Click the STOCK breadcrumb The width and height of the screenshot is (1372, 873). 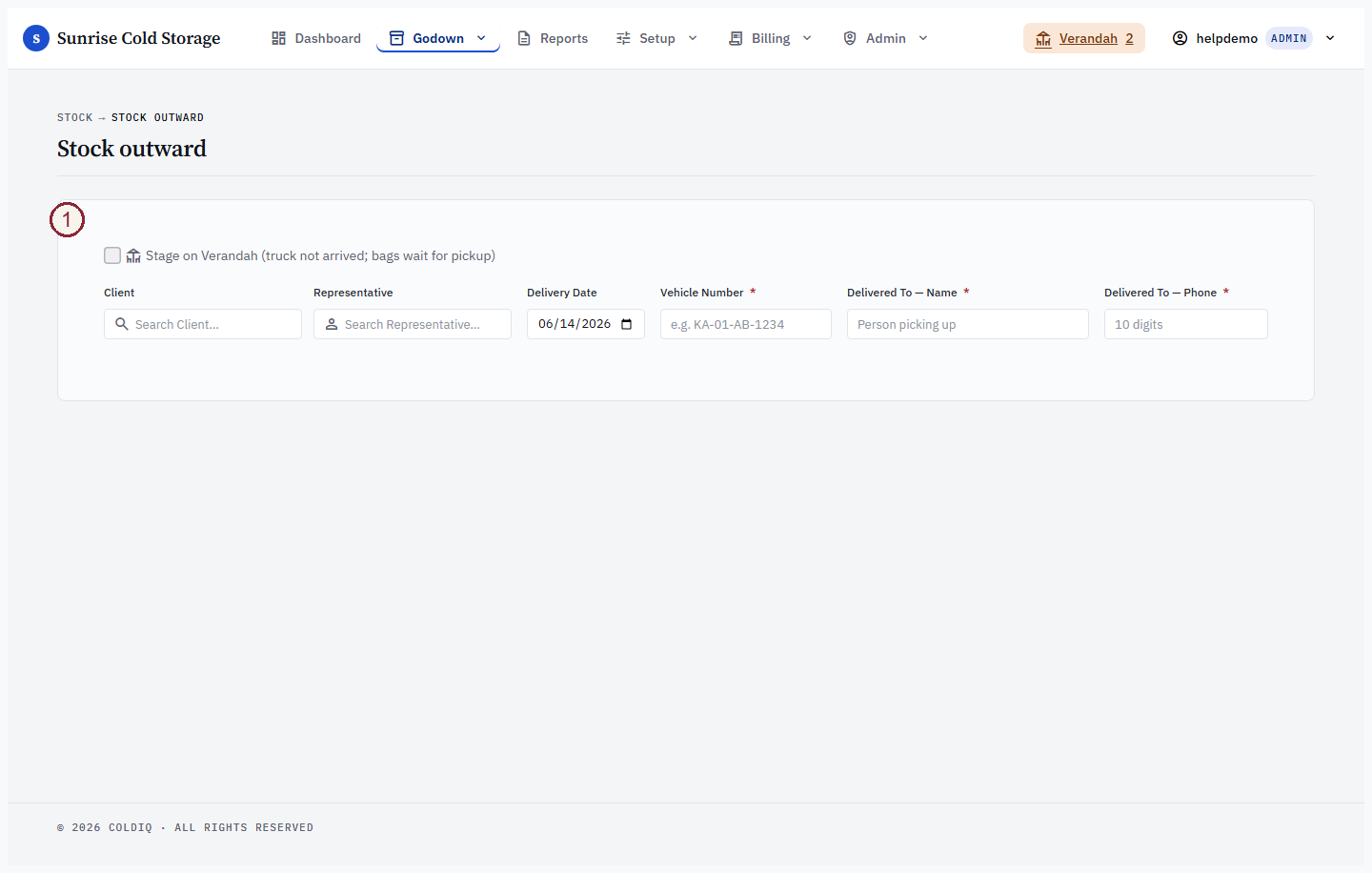point(75,117)
